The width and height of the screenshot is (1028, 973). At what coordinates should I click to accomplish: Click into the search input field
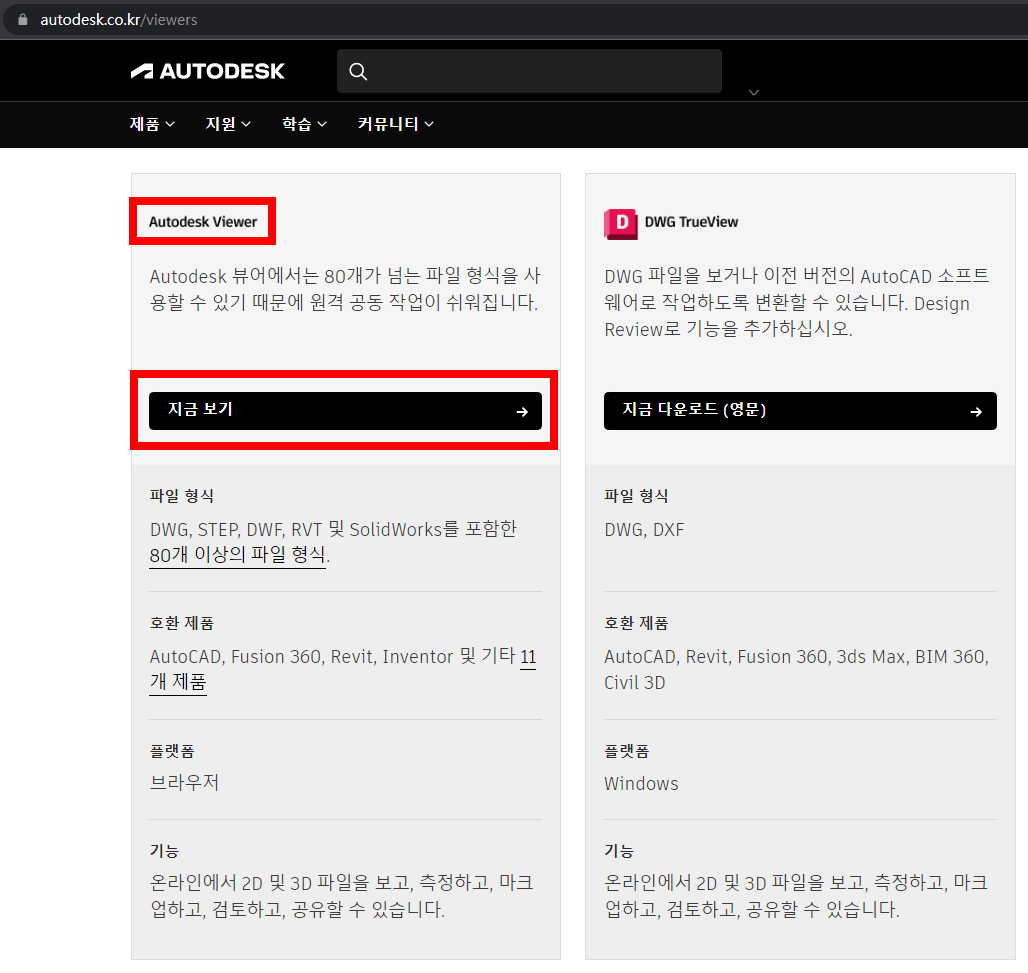[529, 71]
